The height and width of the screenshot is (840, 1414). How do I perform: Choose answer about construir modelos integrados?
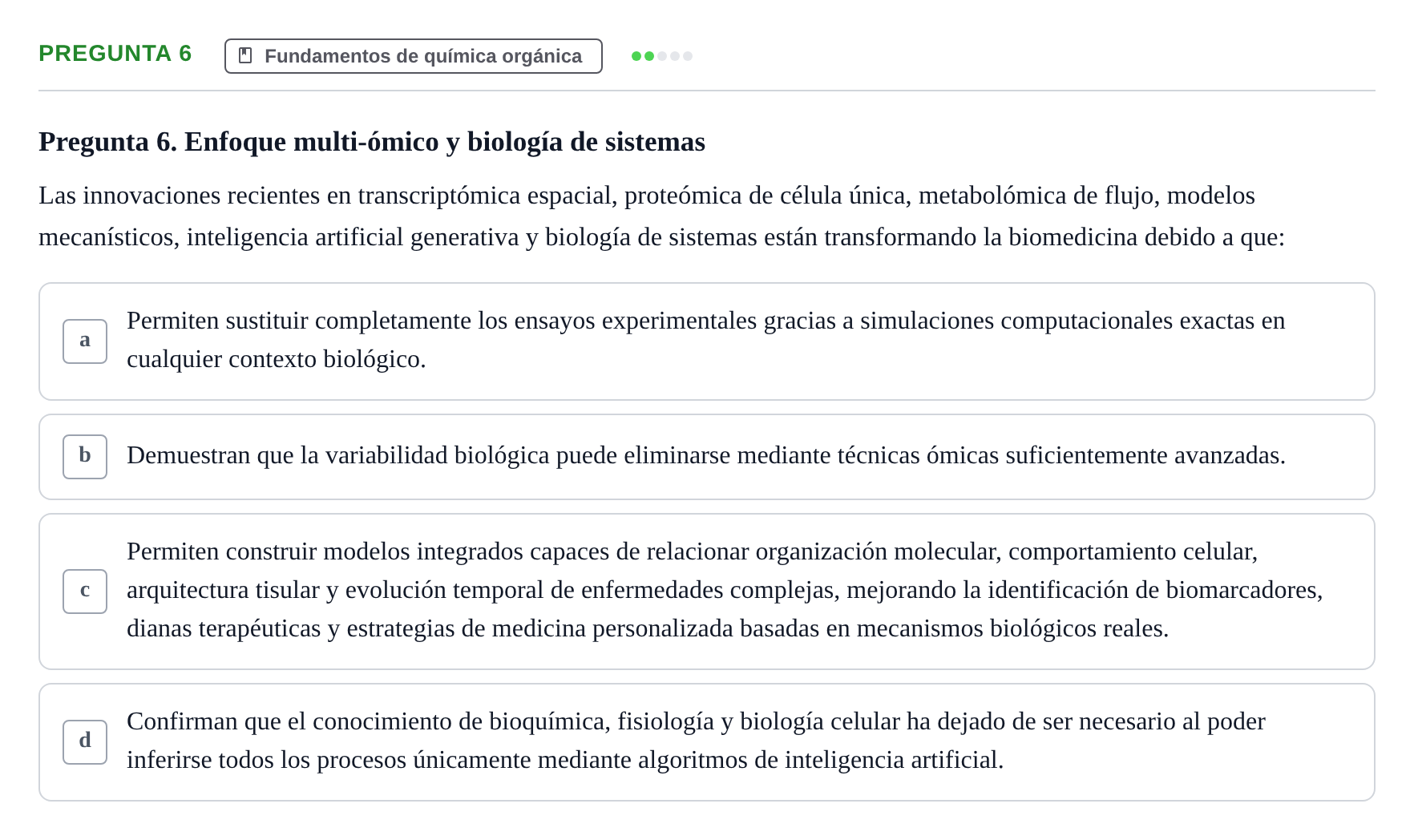pyautogui.click(x=707, y=592)
